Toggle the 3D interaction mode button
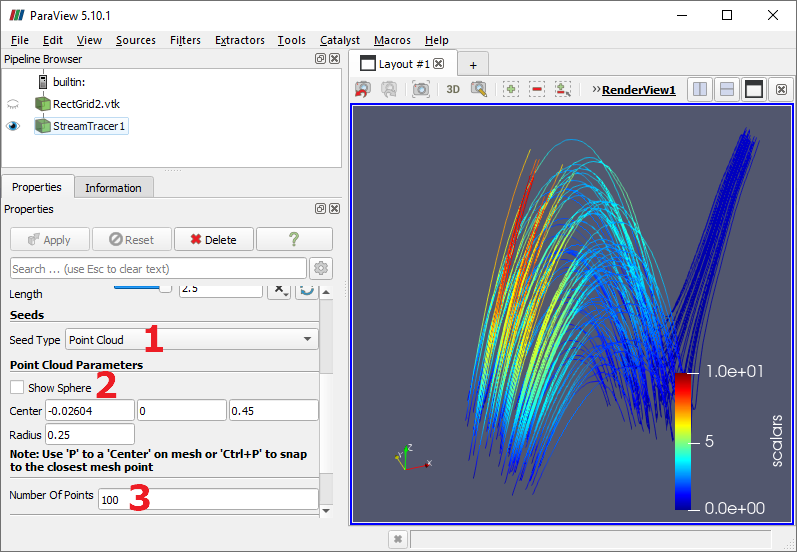This screenshot has width=797, height=552. coord(453,89)
